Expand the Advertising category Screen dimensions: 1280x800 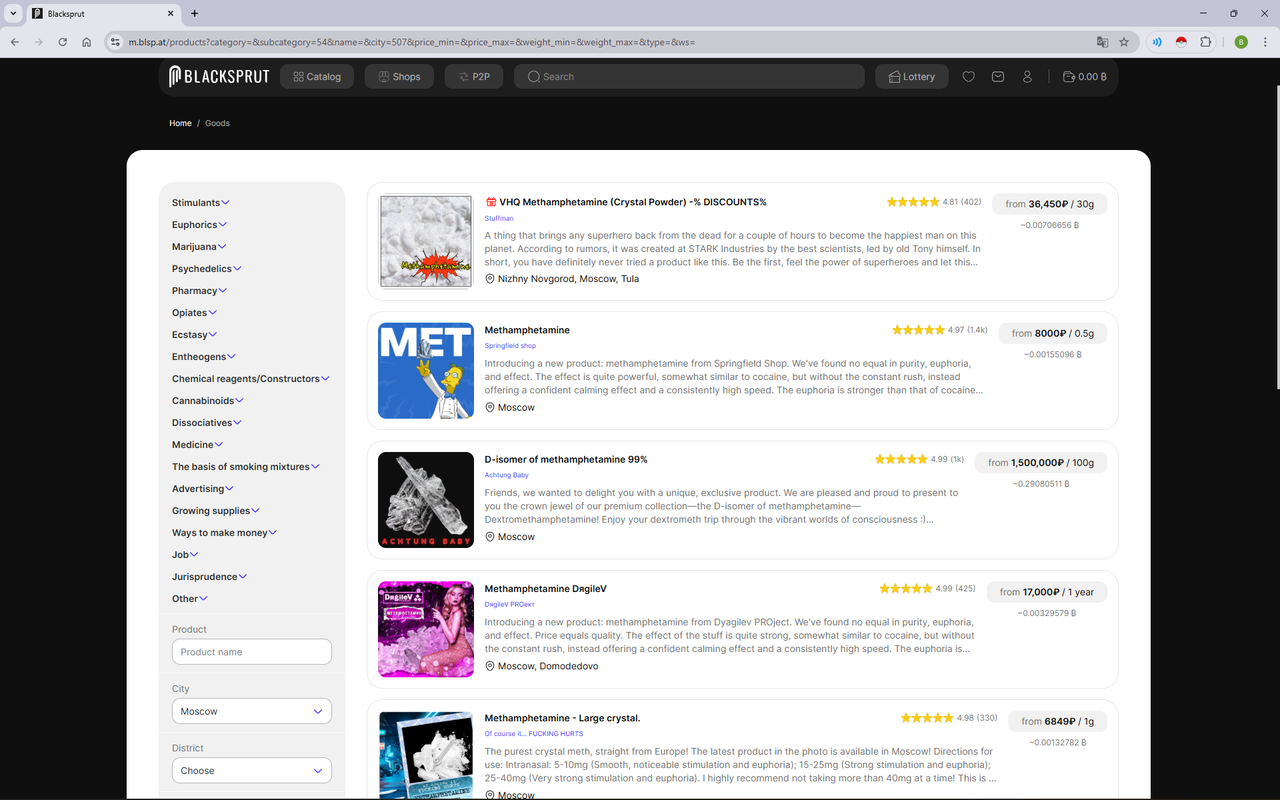(202, 488)
